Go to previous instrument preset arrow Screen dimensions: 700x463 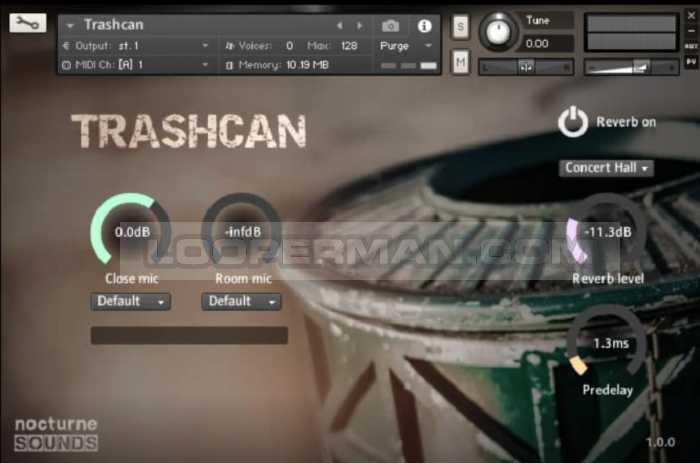pos(339,25)
